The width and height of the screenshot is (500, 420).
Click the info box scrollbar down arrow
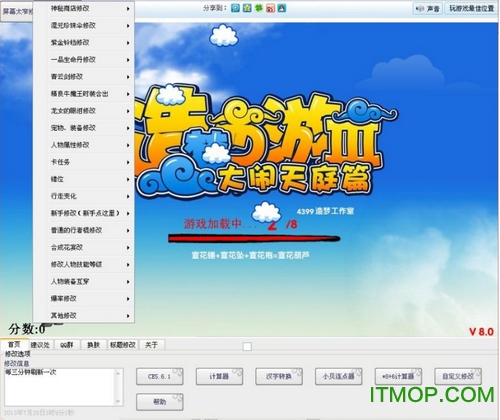[x=118, y=401]
